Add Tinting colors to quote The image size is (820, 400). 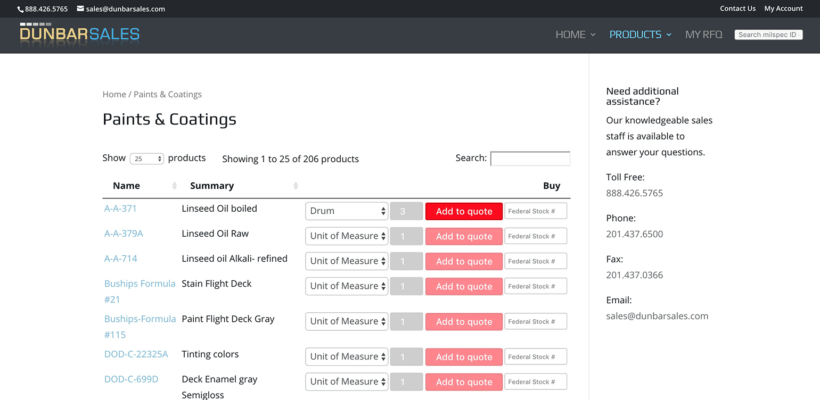pos(464,357)
